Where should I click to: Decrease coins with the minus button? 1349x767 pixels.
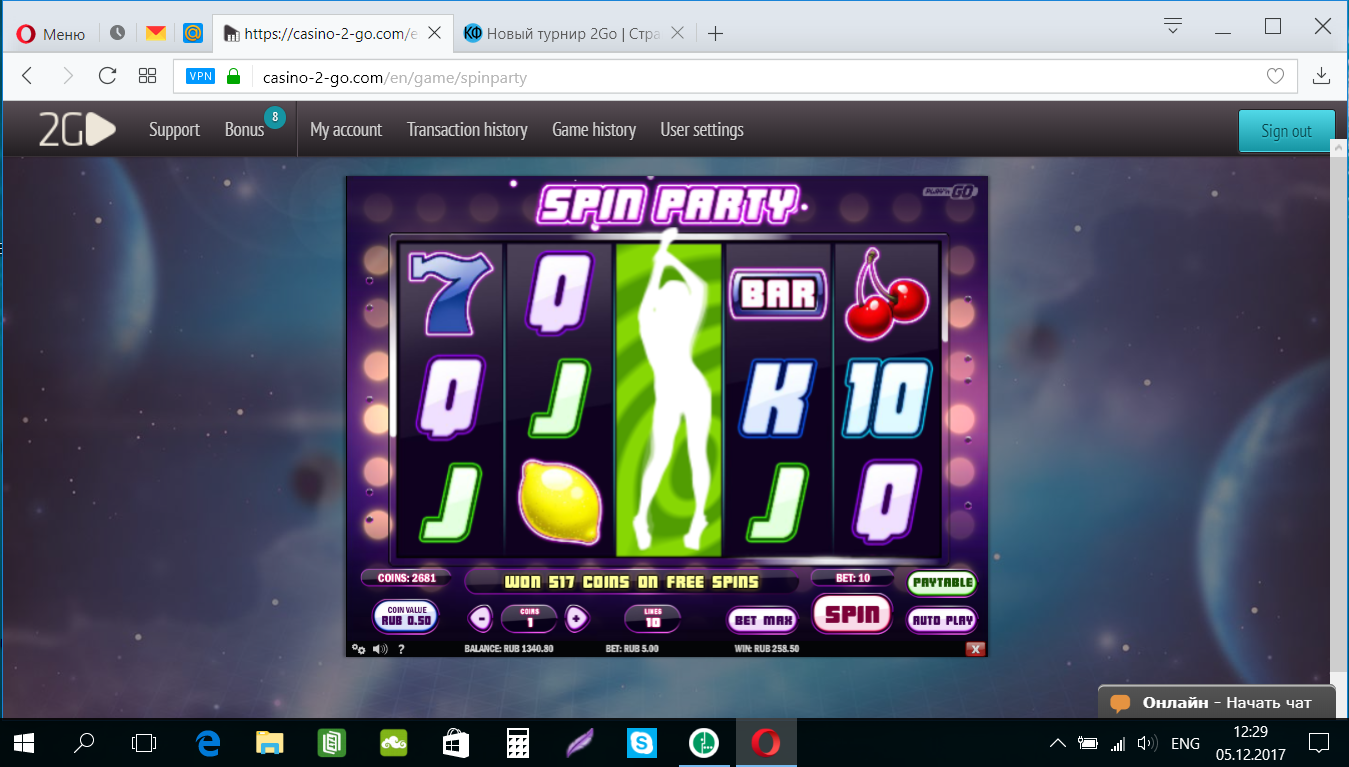pyautogui.click(x=481, y=618)
